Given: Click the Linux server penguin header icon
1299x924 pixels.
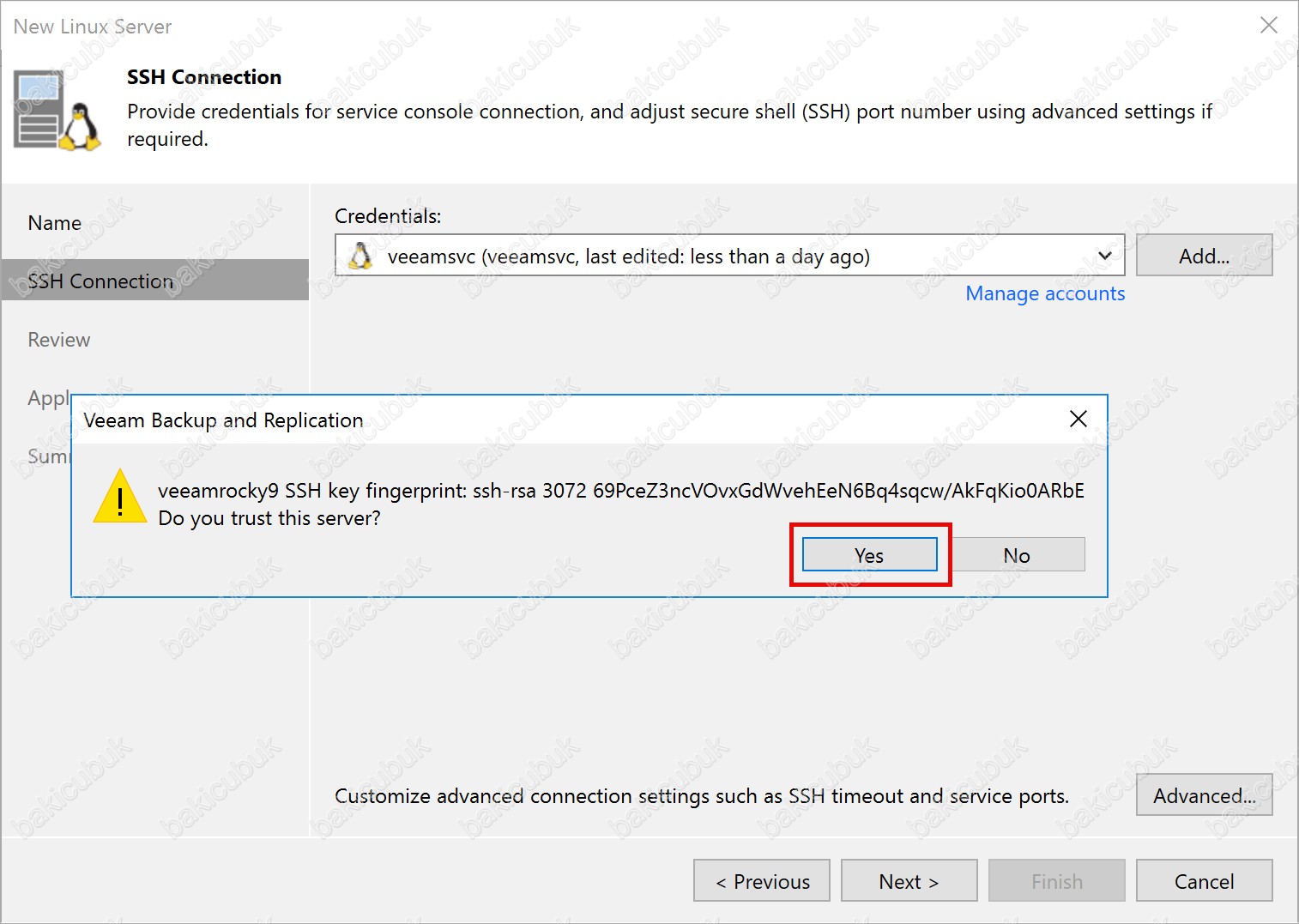Looking at the screenshot, I should (x=57, y=112).
